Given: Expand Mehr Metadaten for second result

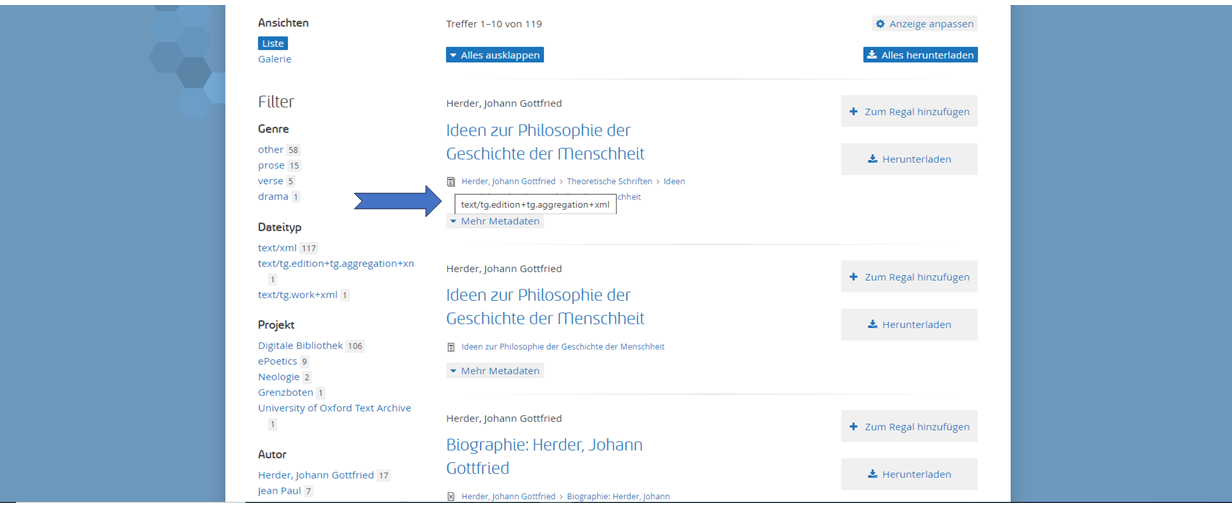Looking at the screenshot, I should (495, 371).
